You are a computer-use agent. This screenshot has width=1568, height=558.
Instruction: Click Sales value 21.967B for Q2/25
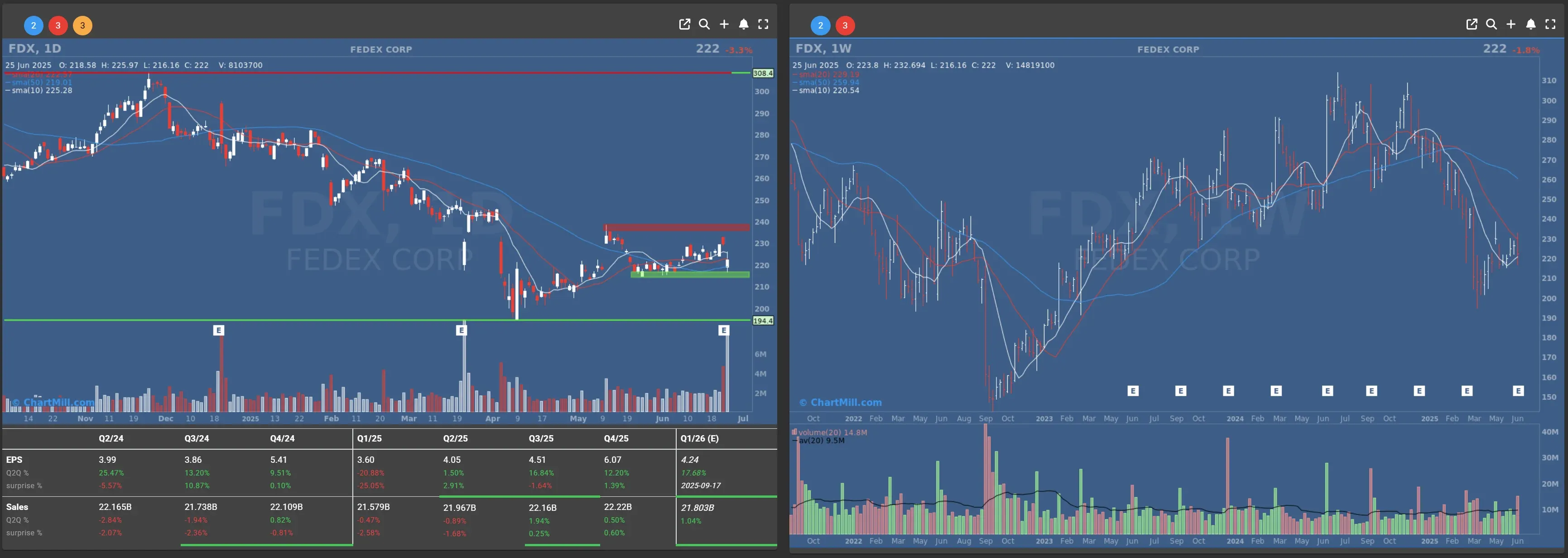[x=460, y=507]
